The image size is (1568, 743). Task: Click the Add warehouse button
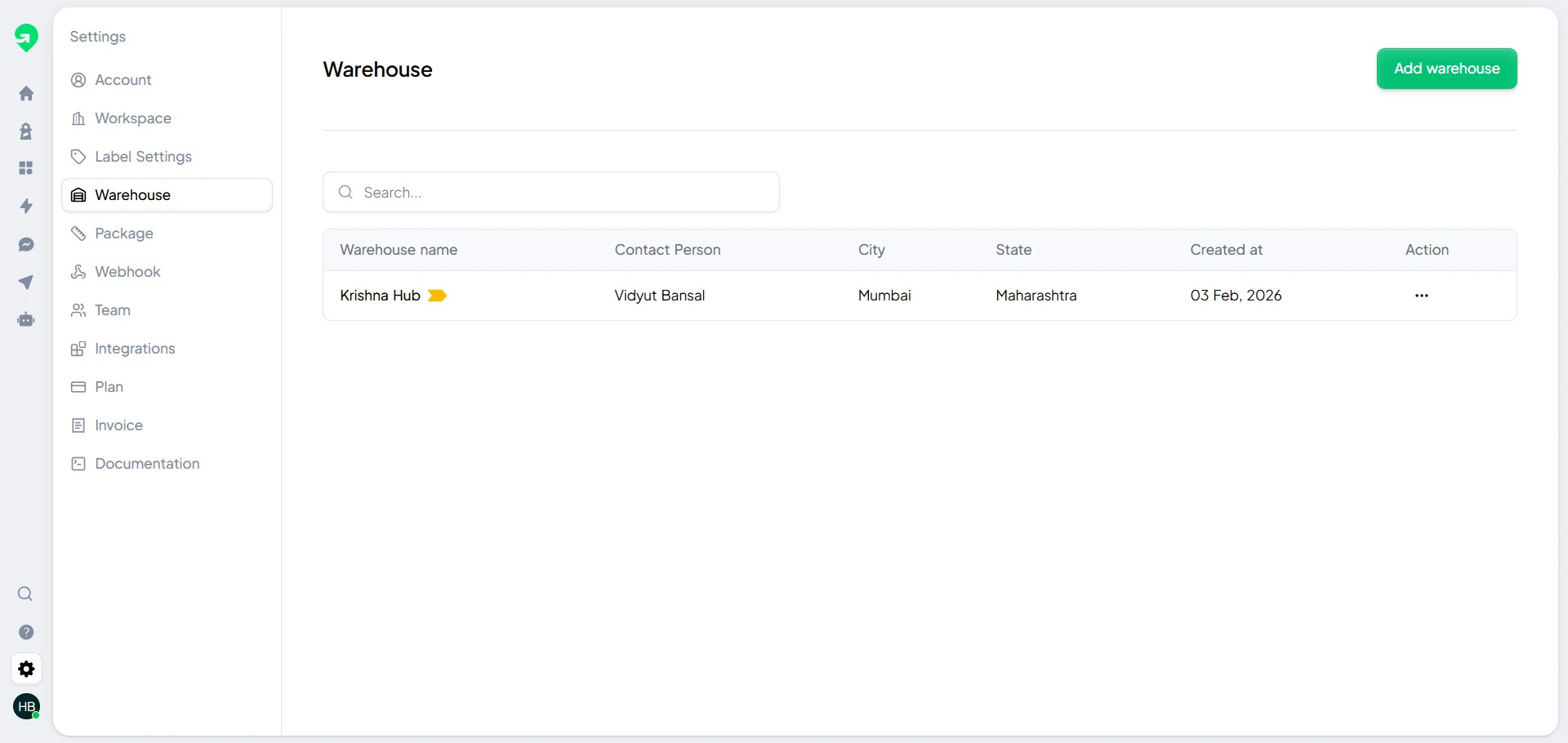point(1446,69)
